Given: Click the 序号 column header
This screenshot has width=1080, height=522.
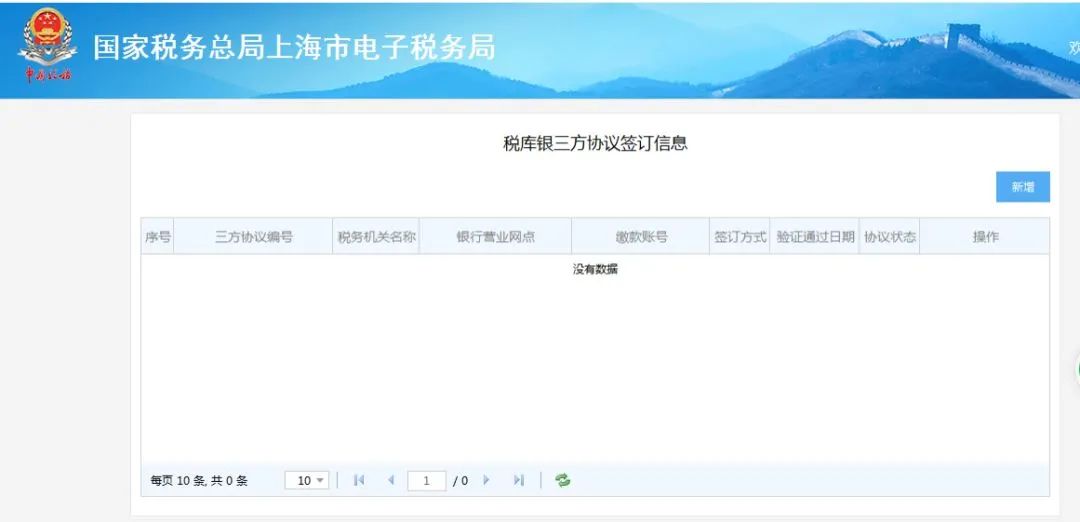Looking at the screenshot, I should click(157, 237).
